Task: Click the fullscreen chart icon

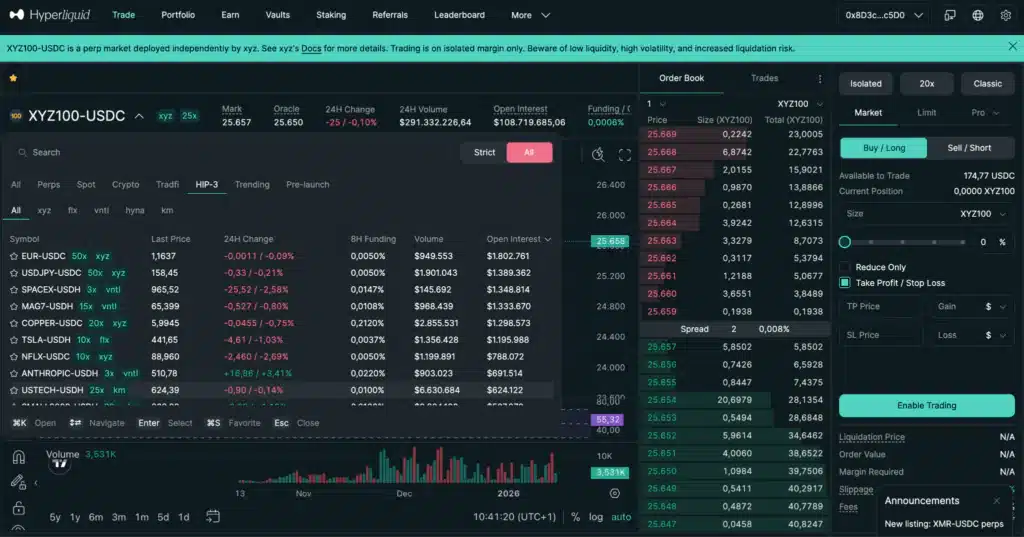Action: click(x=625, y=154)
